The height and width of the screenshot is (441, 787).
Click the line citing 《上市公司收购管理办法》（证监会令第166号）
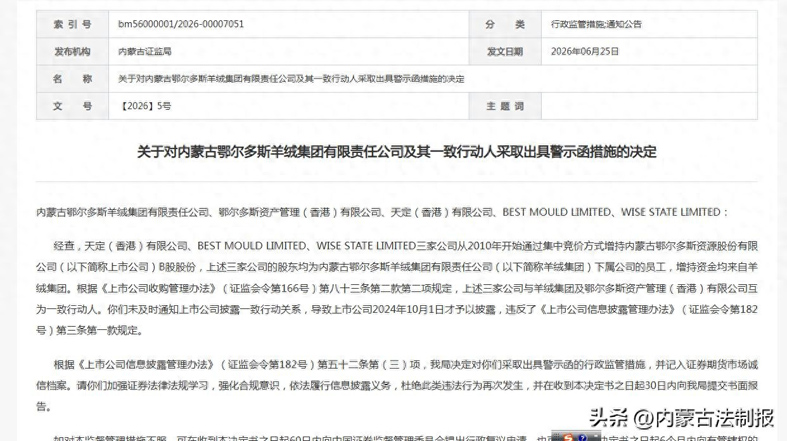[397, 288]
